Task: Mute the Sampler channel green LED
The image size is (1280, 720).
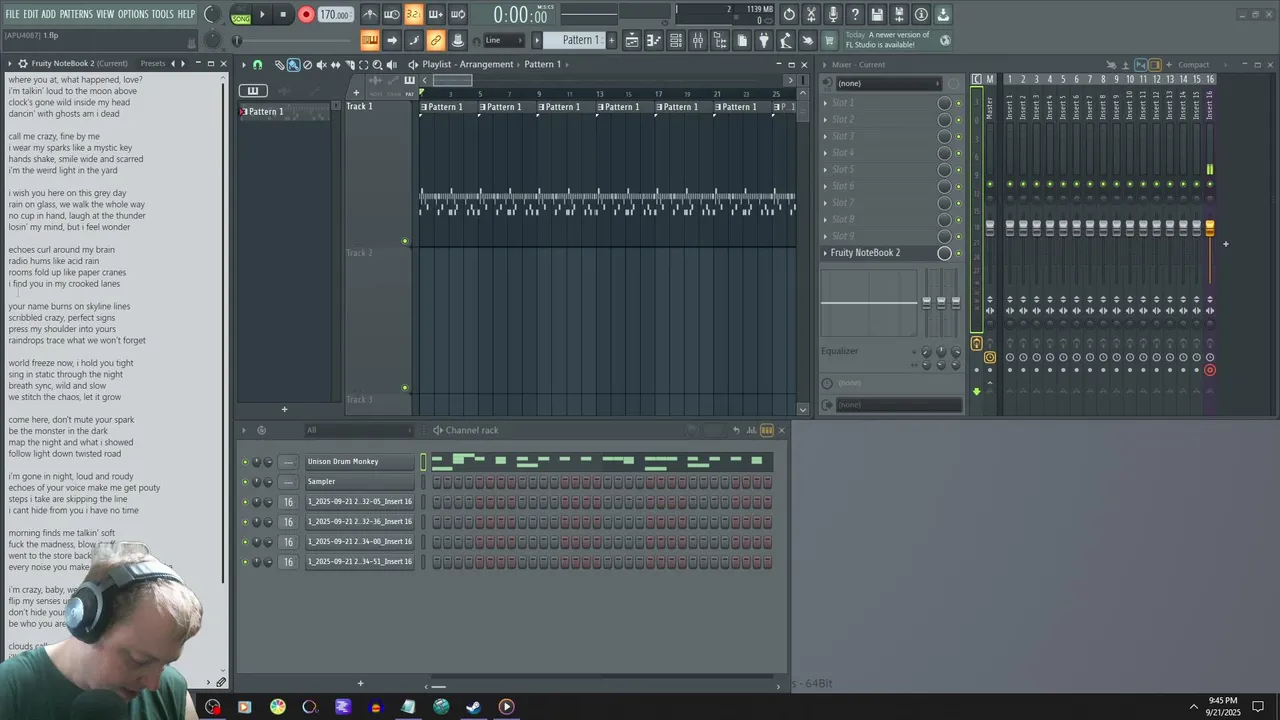Action: click(x=245, y=482)
